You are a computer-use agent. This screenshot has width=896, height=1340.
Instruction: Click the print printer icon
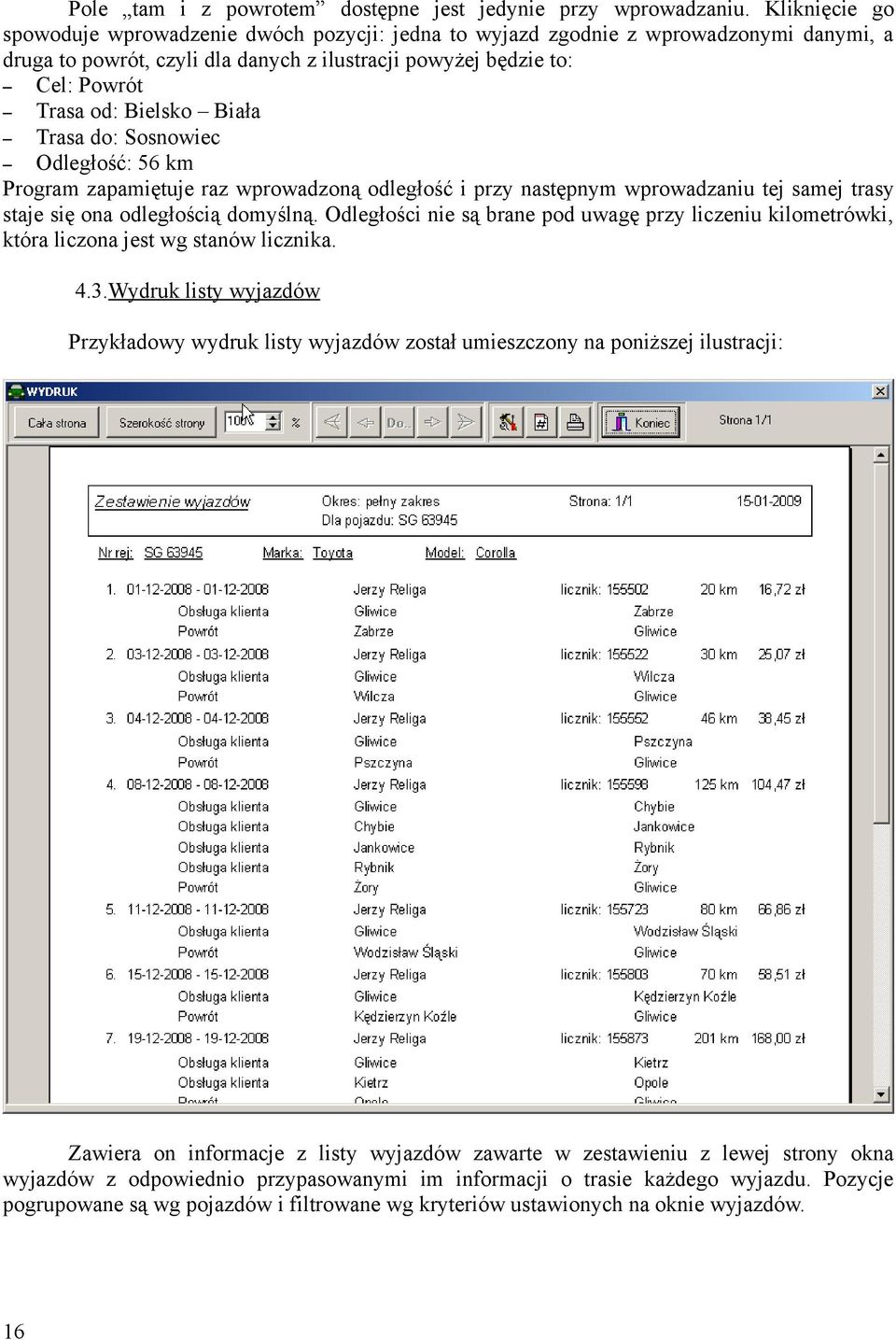coord(575,422)
